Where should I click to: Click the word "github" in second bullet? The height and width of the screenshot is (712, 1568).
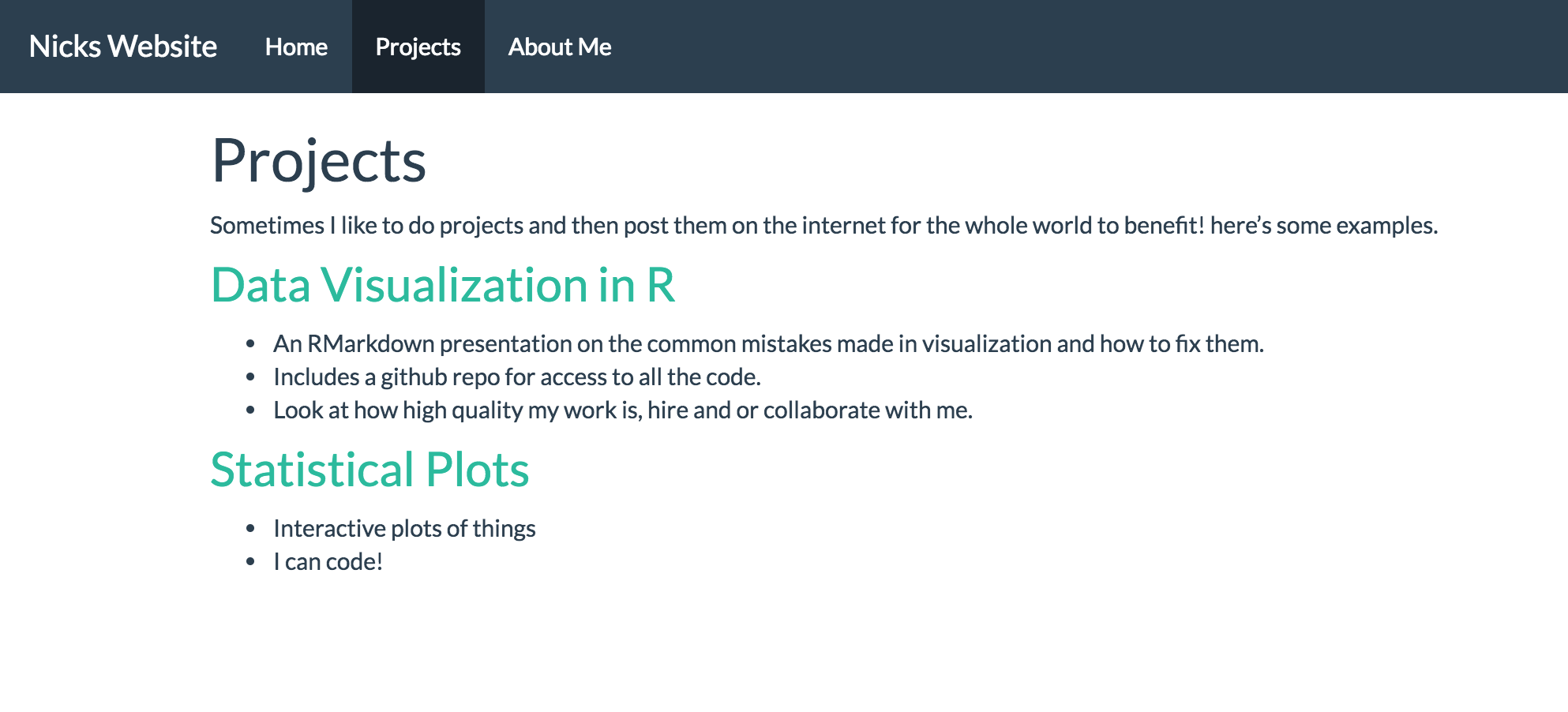(x=413, y=377)
